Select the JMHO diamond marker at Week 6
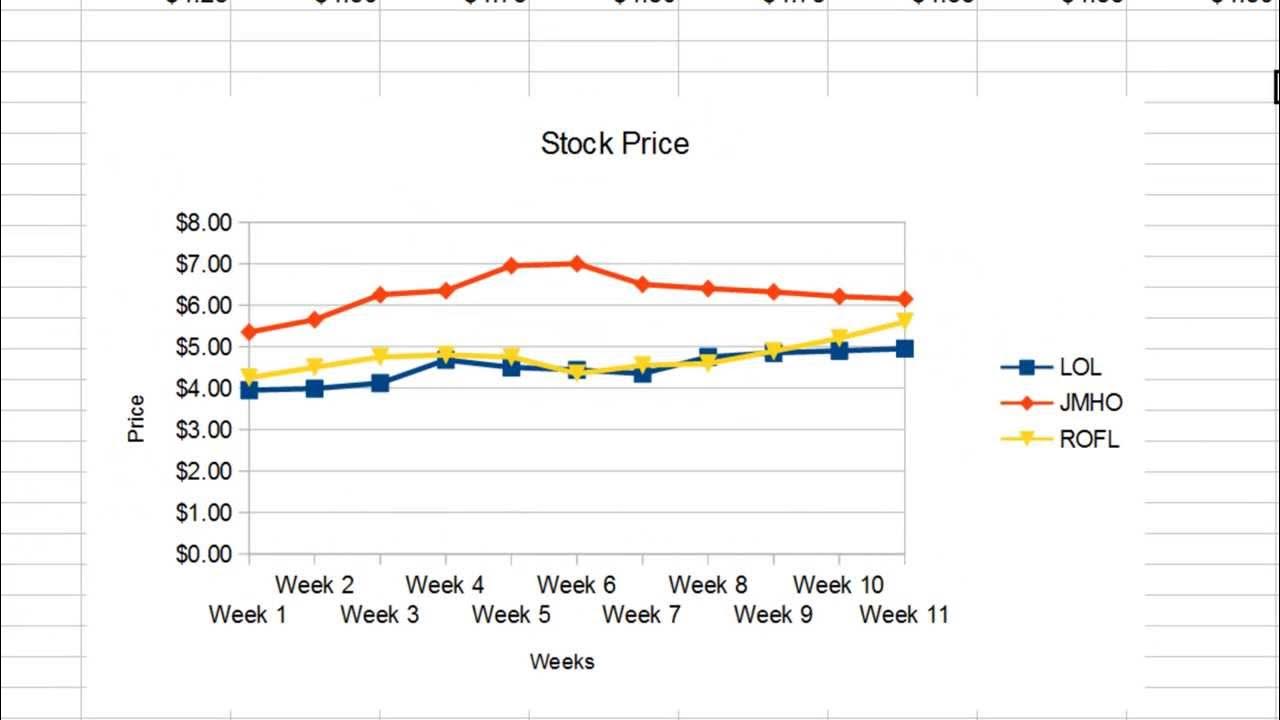 click(576, 263)
